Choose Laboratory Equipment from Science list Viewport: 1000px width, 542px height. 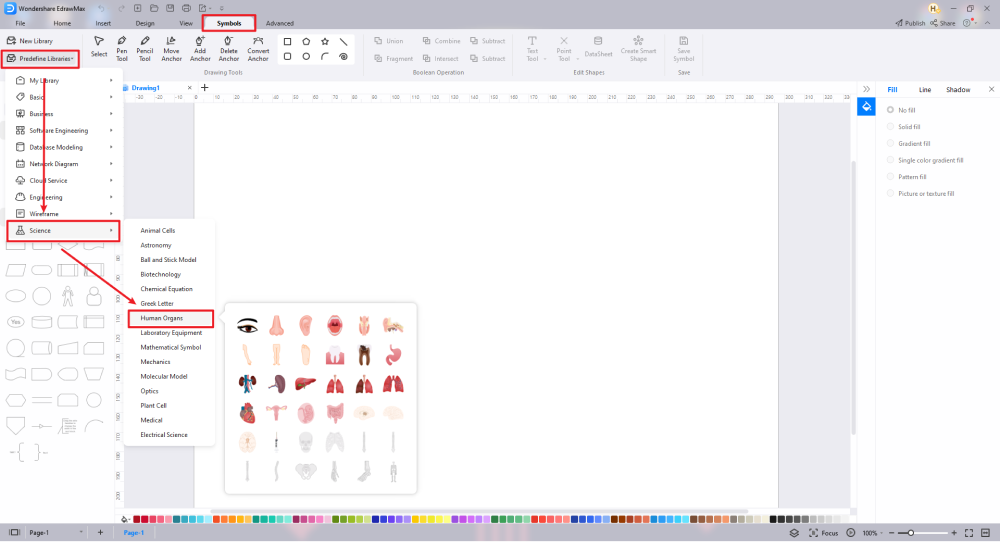pyautogui.click(x=170, y=333)
